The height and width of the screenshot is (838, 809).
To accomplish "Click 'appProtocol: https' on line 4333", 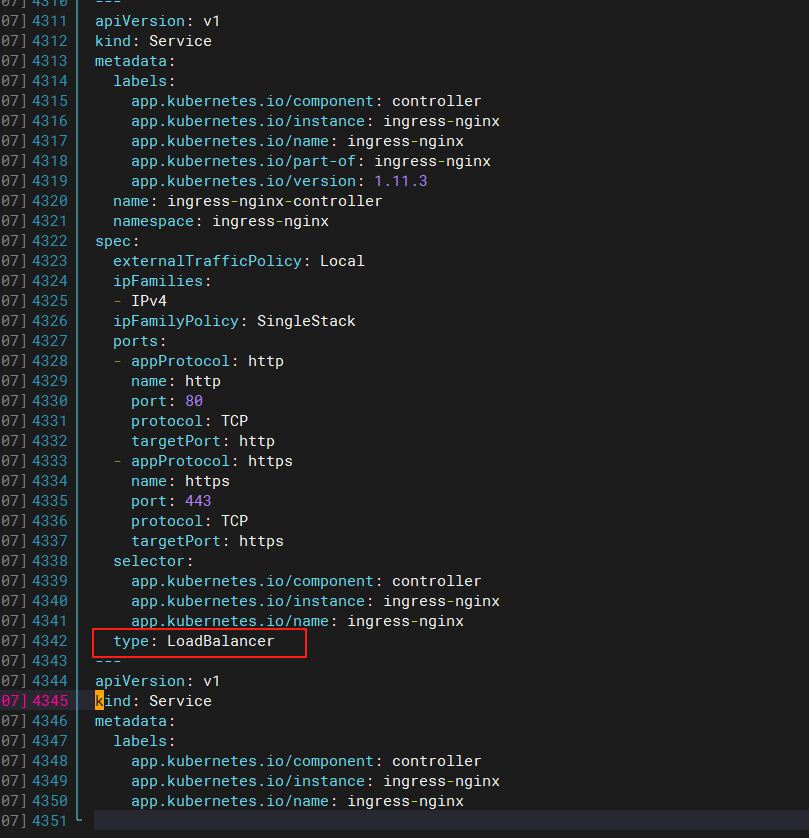I will (x=212, y=461).
